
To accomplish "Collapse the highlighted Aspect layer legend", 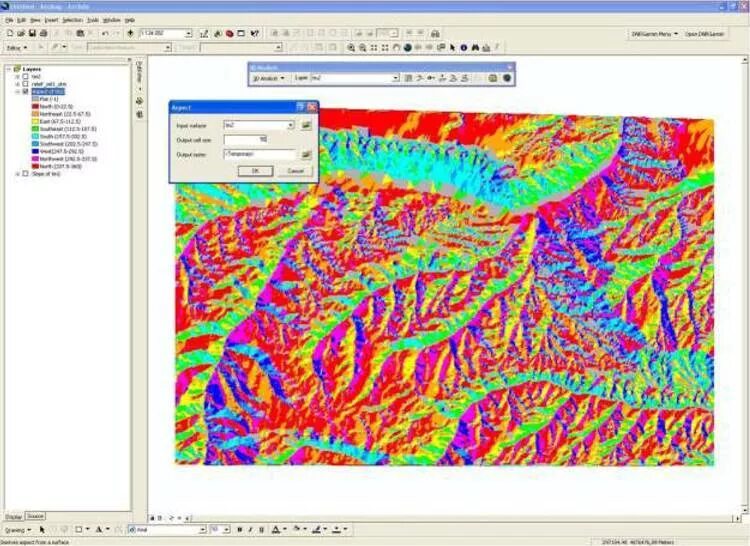I will click(18, 91).
